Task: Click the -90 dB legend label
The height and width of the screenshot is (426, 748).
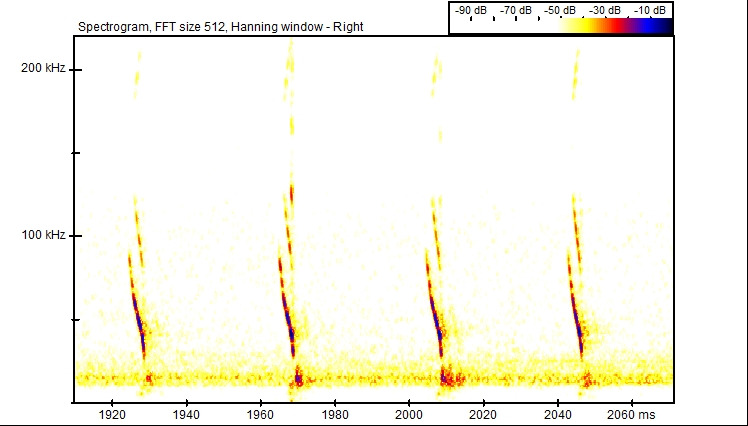Action: click(x=470, y=10)
